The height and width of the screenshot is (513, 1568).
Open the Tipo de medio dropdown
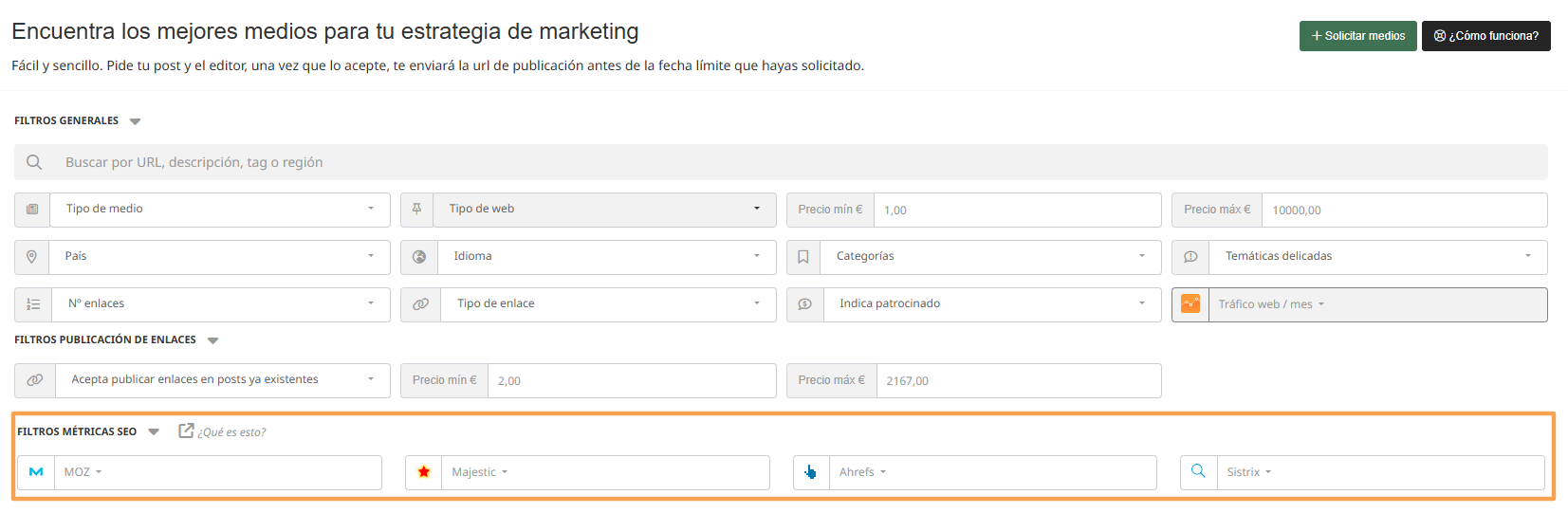[x=218, y=210]
